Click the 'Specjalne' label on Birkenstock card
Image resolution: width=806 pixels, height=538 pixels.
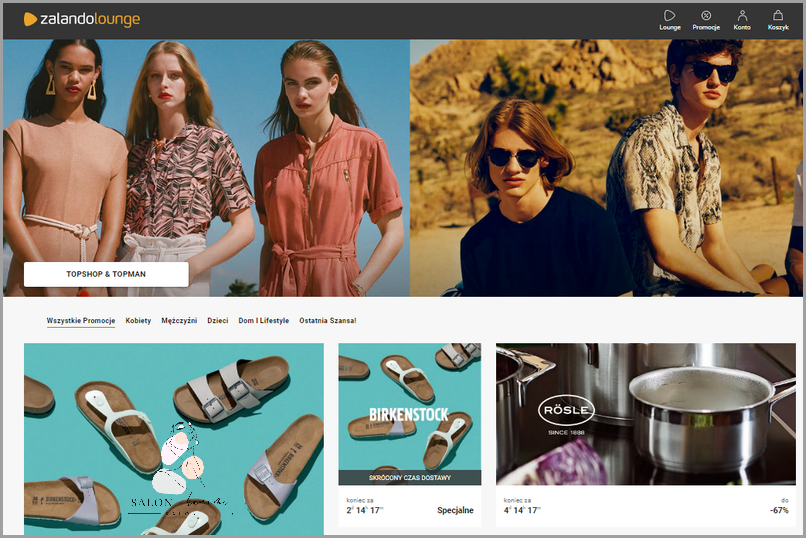[455, 510]
